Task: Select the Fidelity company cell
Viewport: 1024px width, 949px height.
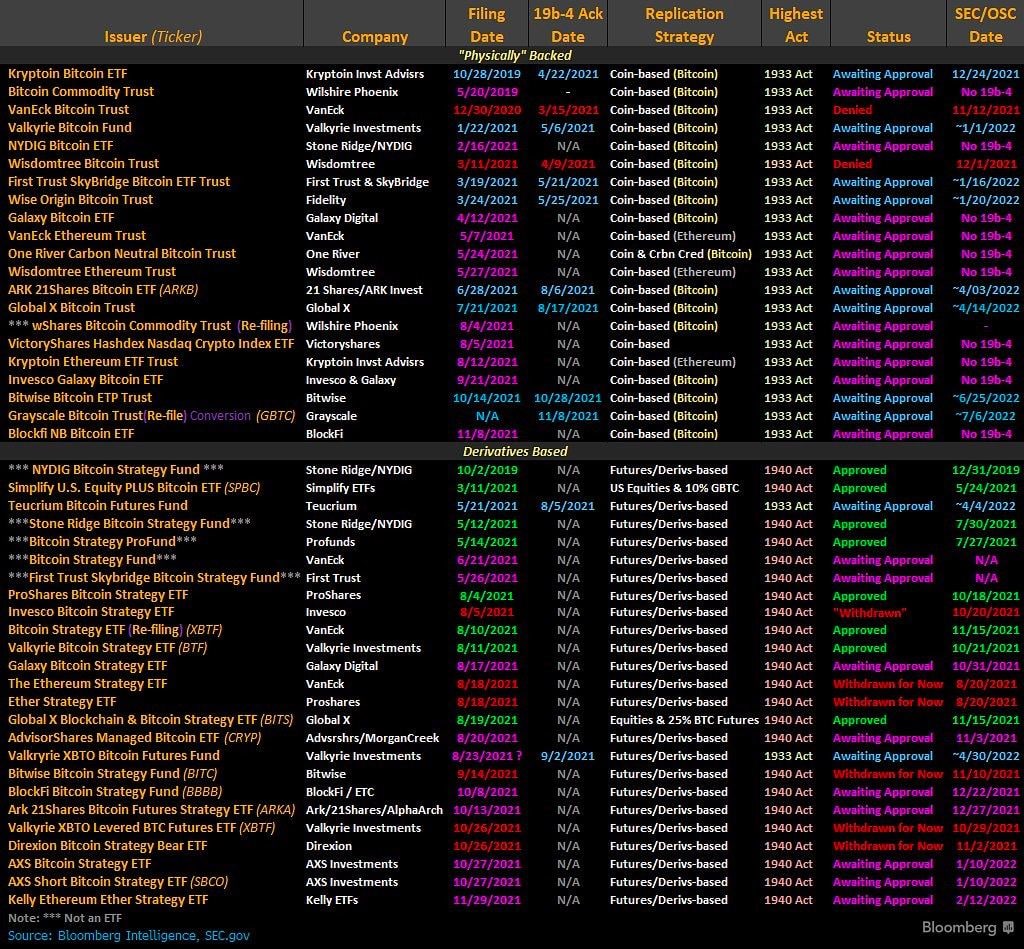Action: pos(326,200)
